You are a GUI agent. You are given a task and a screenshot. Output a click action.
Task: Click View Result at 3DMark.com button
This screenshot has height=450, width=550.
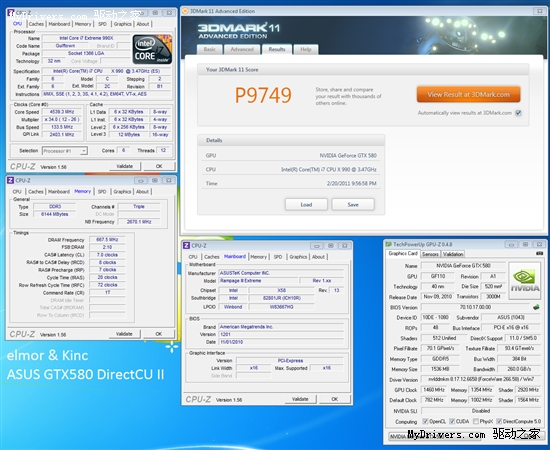coord(468,94)
